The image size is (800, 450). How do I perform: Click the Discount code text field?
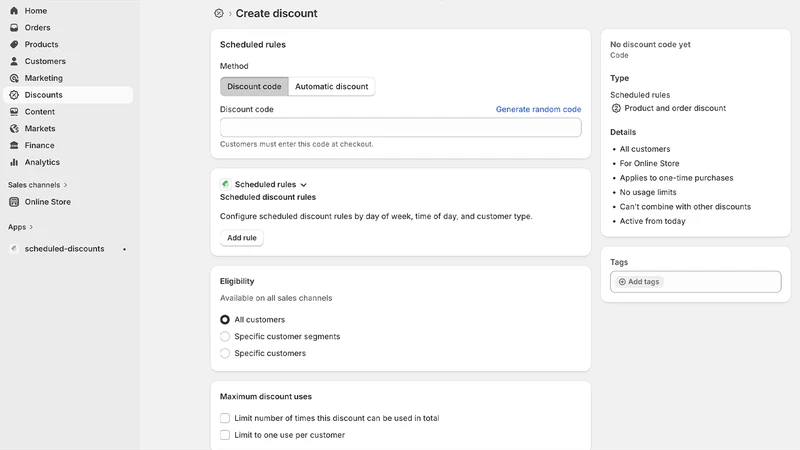coord(401,128)
